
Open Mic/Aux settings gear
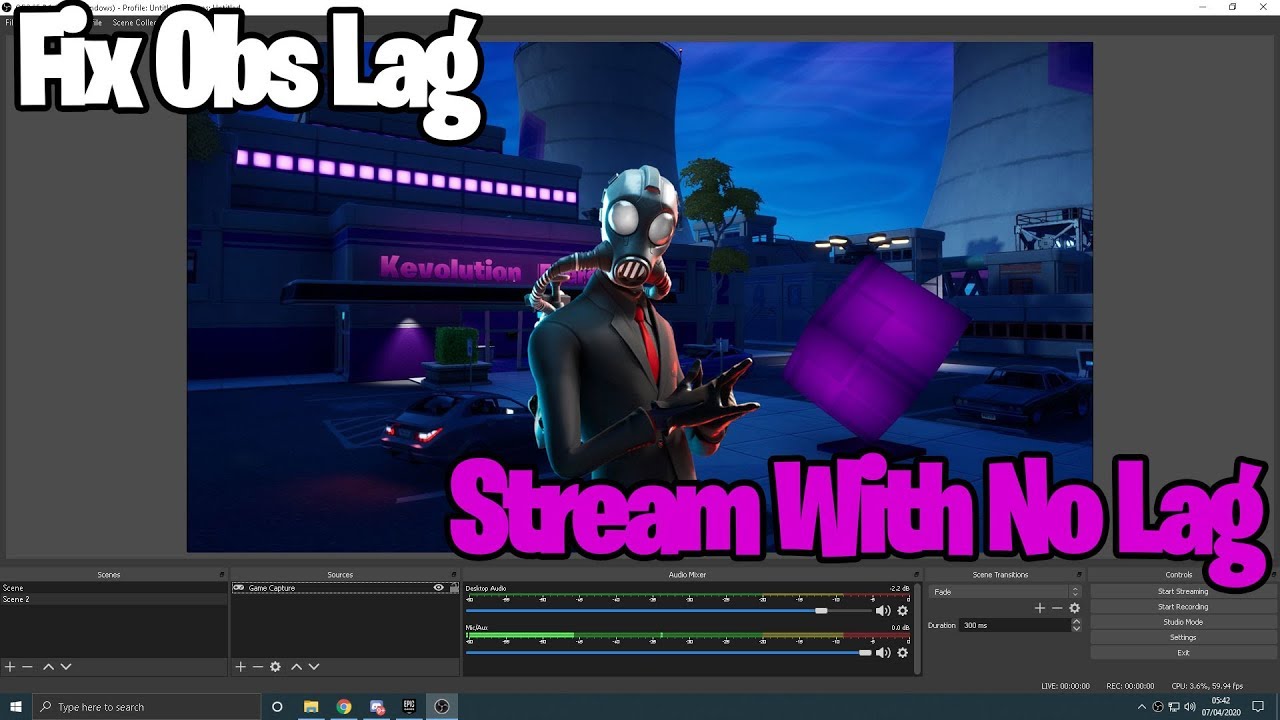pyautogui.click(x=903, y=653)
